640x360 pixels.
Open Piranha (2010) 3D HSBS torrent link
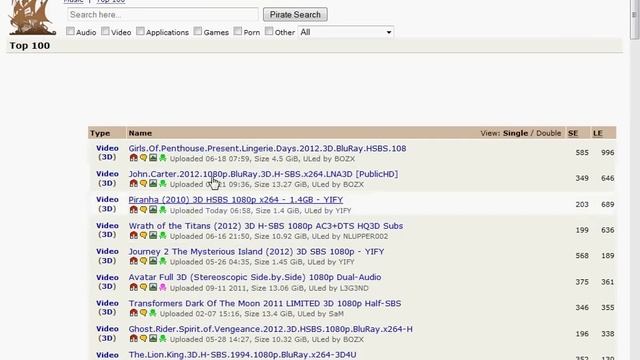(x=236, y=200)
